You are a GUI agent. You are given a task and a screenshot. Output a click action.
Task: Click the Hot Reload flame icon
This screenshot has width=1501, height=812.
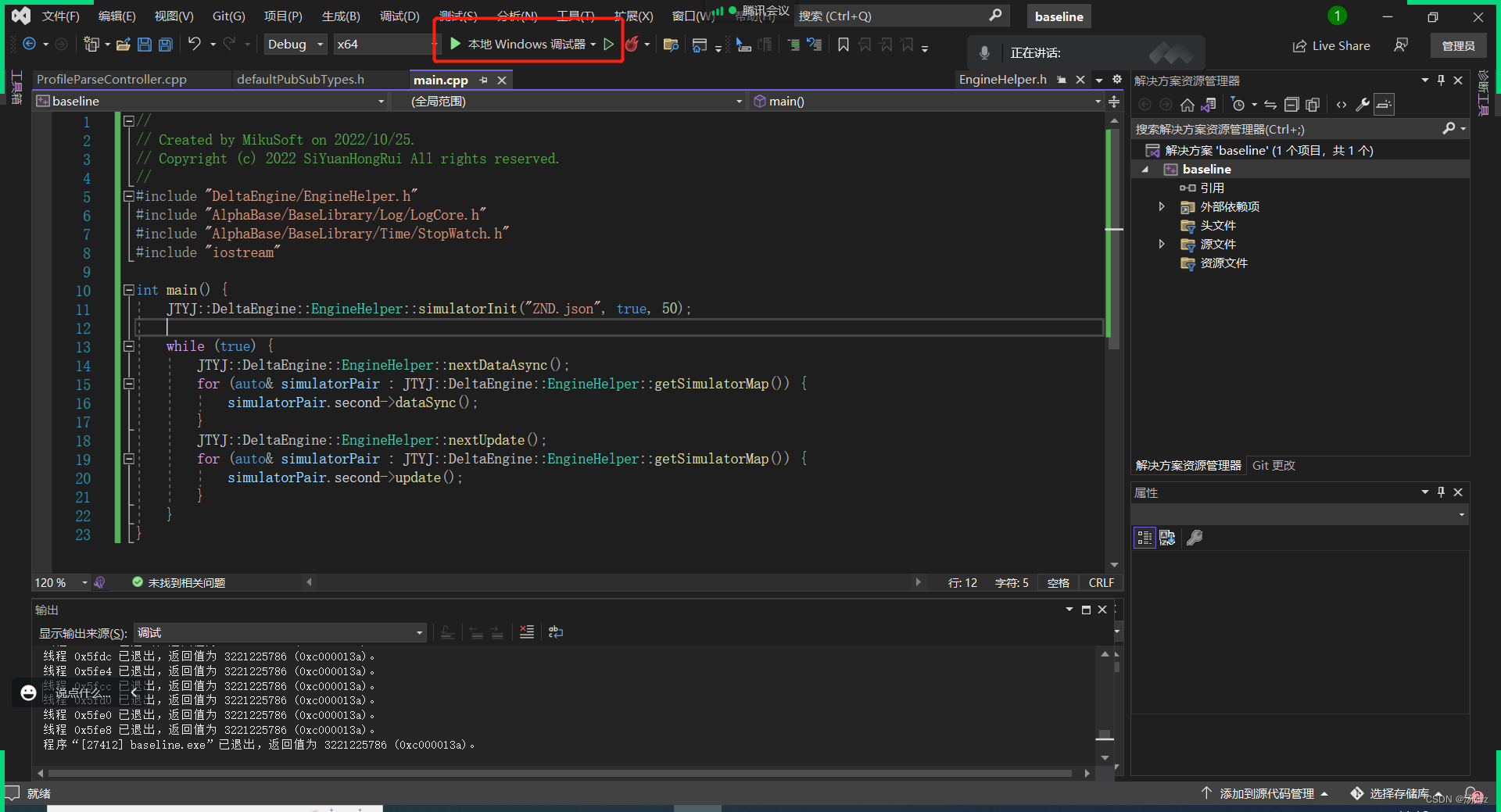(632, 45)
